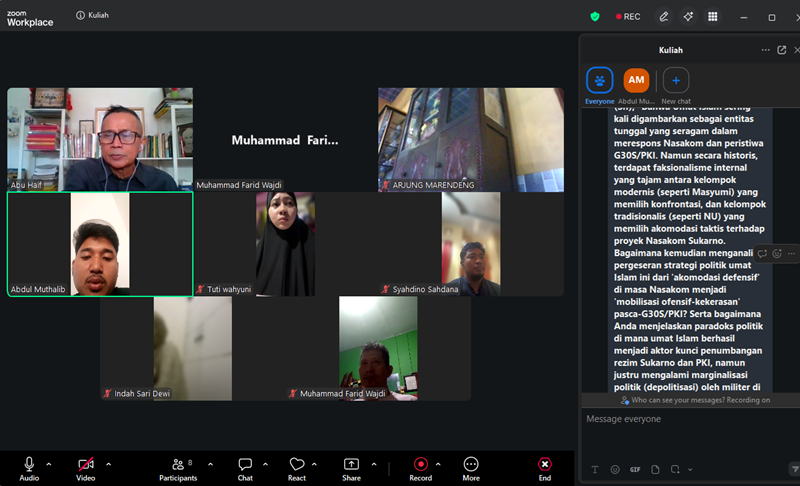Select ARJUNG MARENDENG's video tile
The image size is (800, 486).
tap(471, 139)
